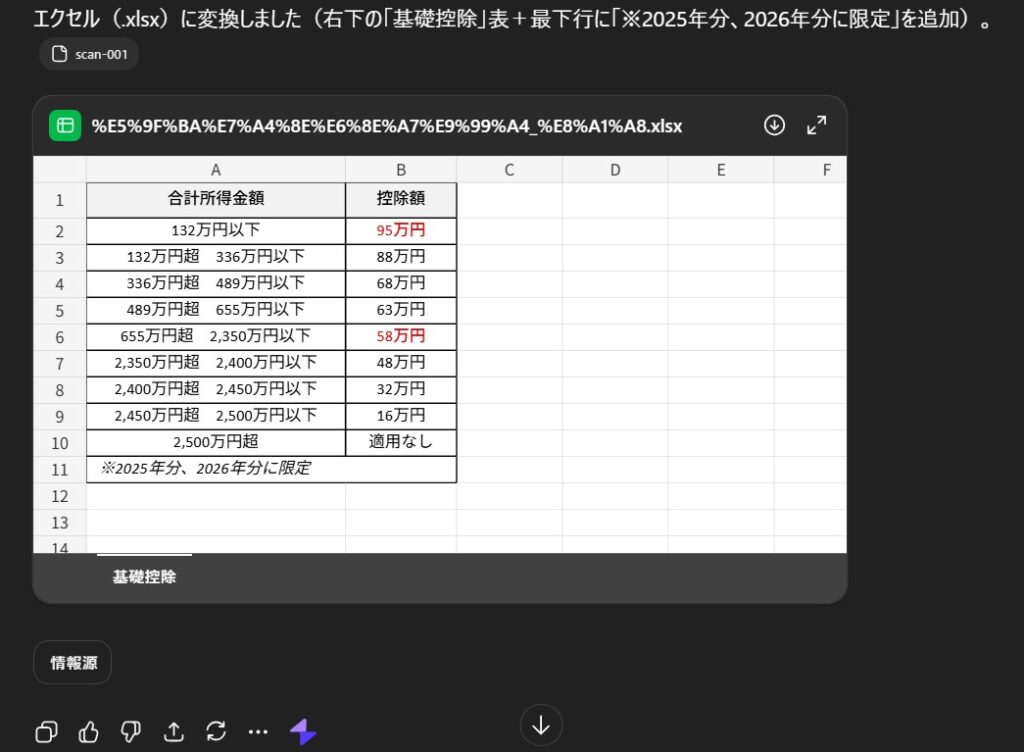Screen dimensions: 1024x752
Task: Open the scan-001 attachment chip
Action: tap(89, 54)
